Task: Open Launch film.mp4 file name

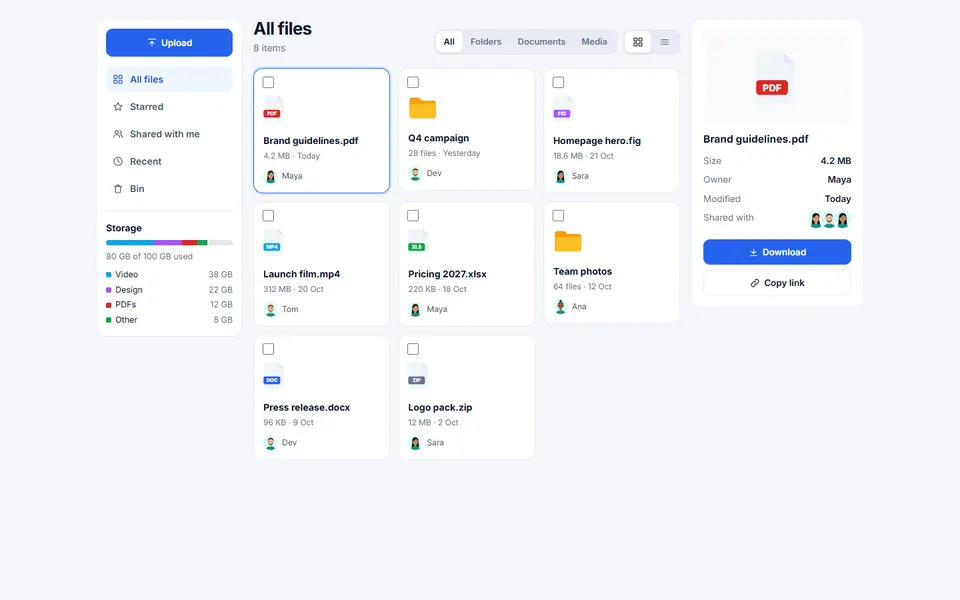Action: click(x=301, y=274)
